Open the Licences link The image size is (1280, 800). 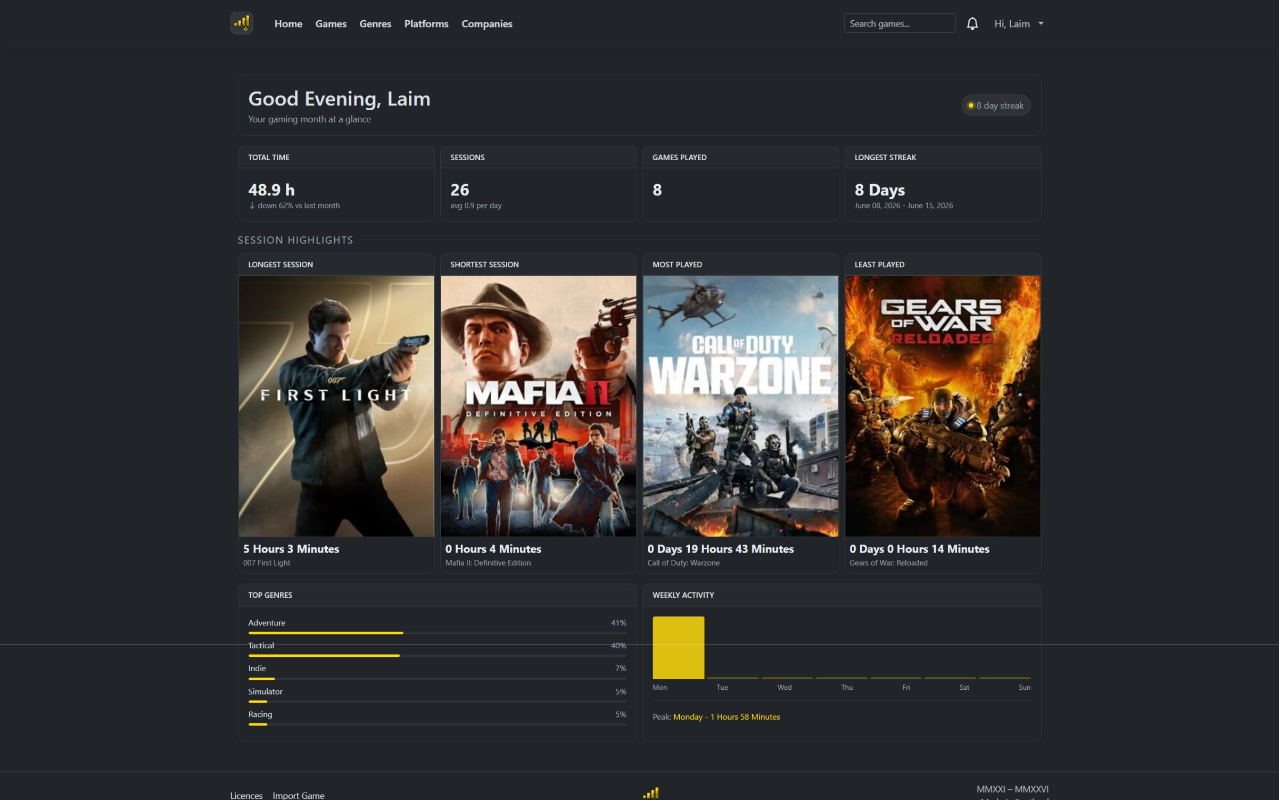click(x=246, y=796)
